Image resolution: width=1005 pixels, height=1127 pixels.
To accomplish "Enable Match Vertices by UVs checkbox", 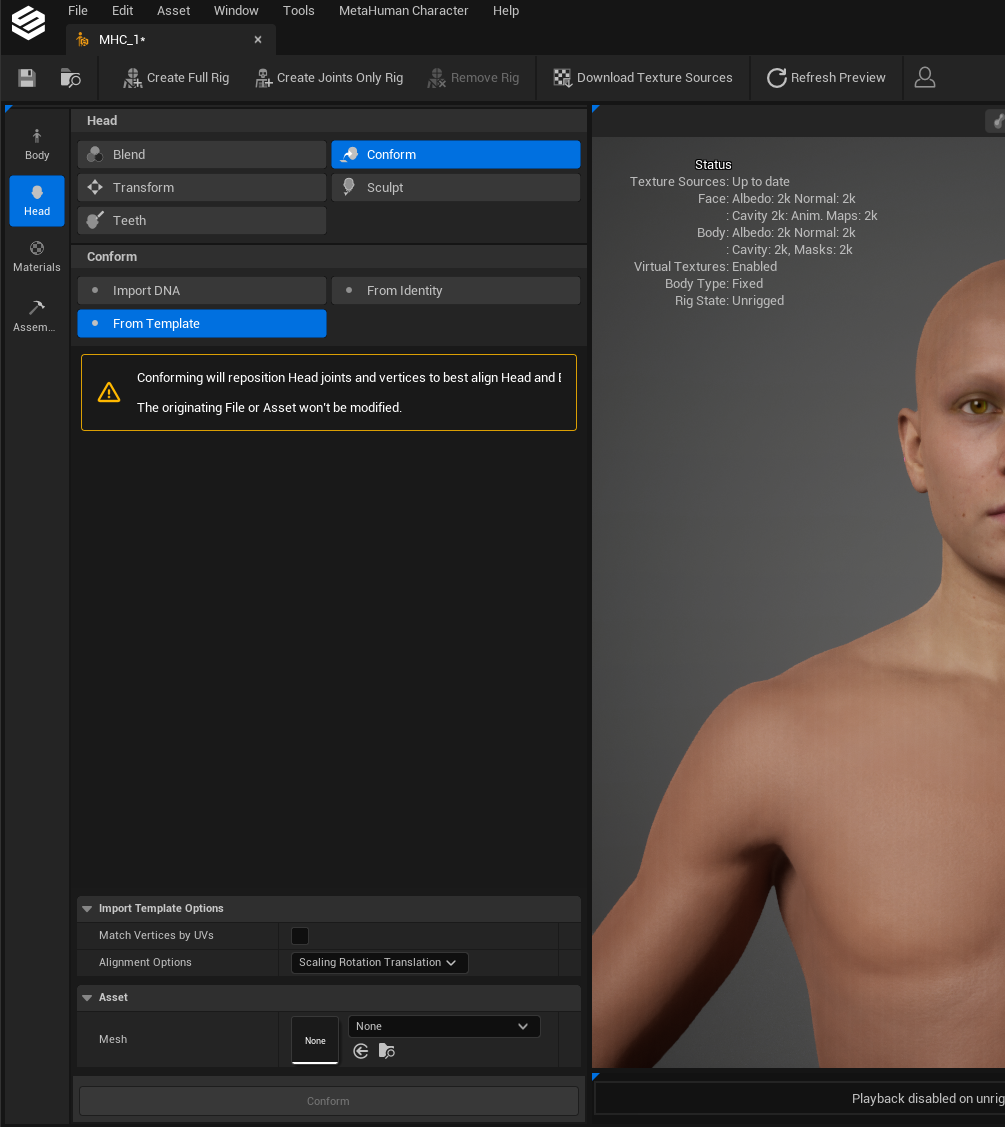I will pyautogui.click(x=300, y=936).
